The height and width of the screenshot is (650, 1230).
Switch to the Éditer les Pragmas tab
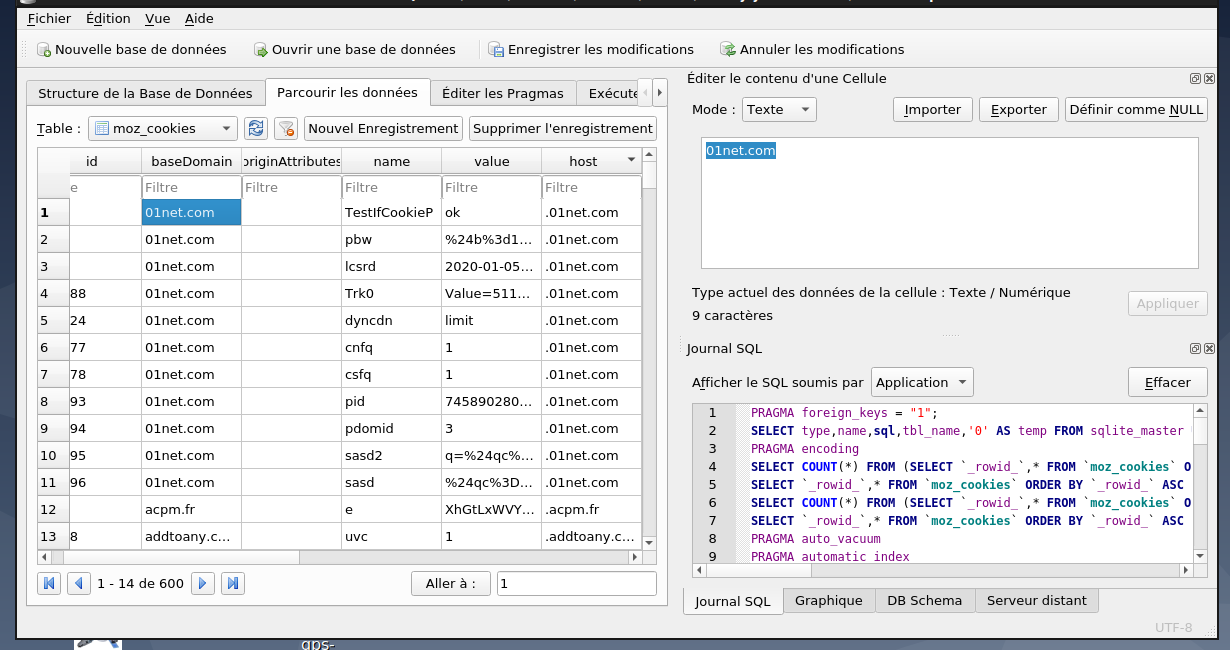click(x=503, y=93)
